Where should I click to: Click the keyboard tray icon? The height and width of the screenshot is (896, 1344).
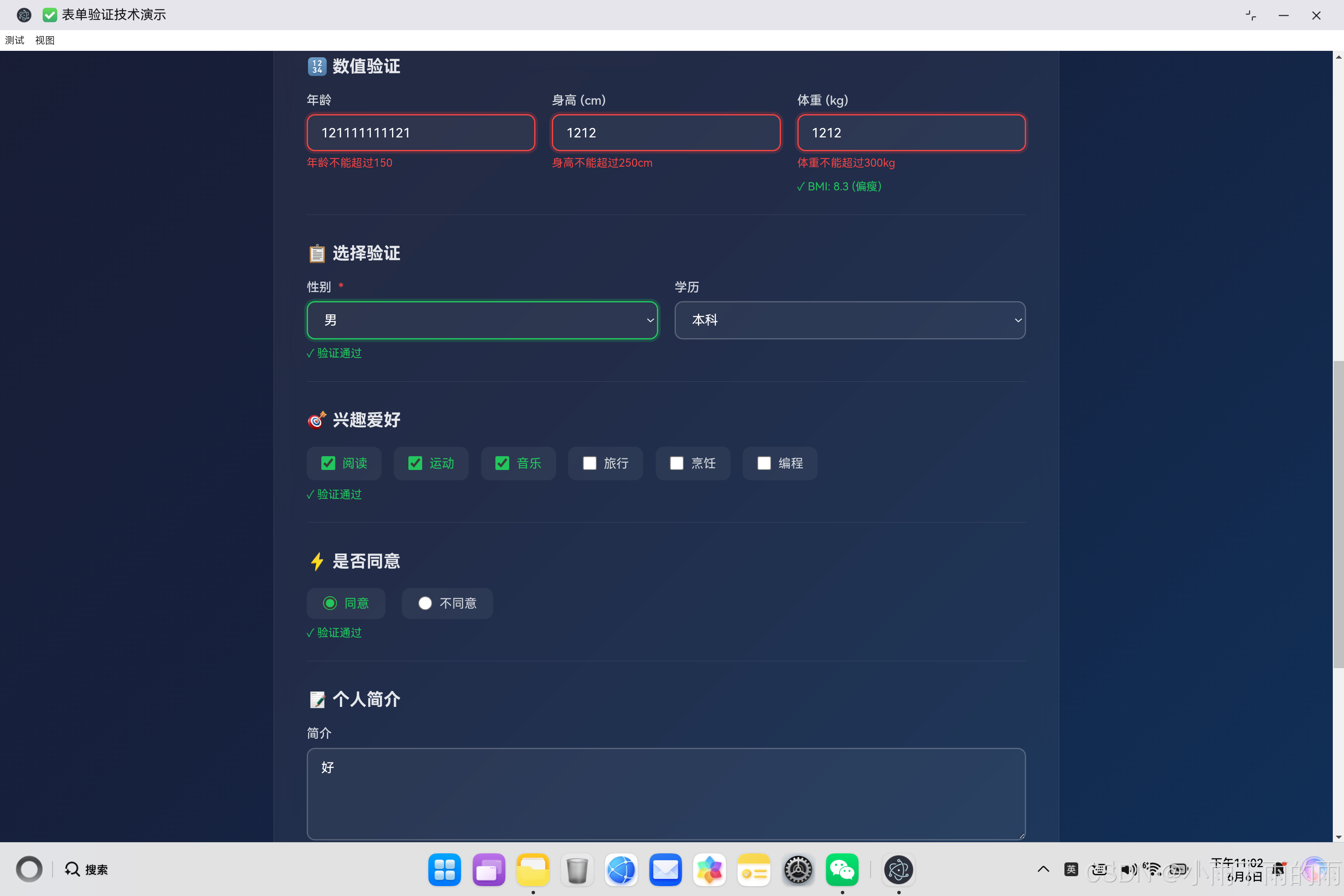tap(1099, 869)
